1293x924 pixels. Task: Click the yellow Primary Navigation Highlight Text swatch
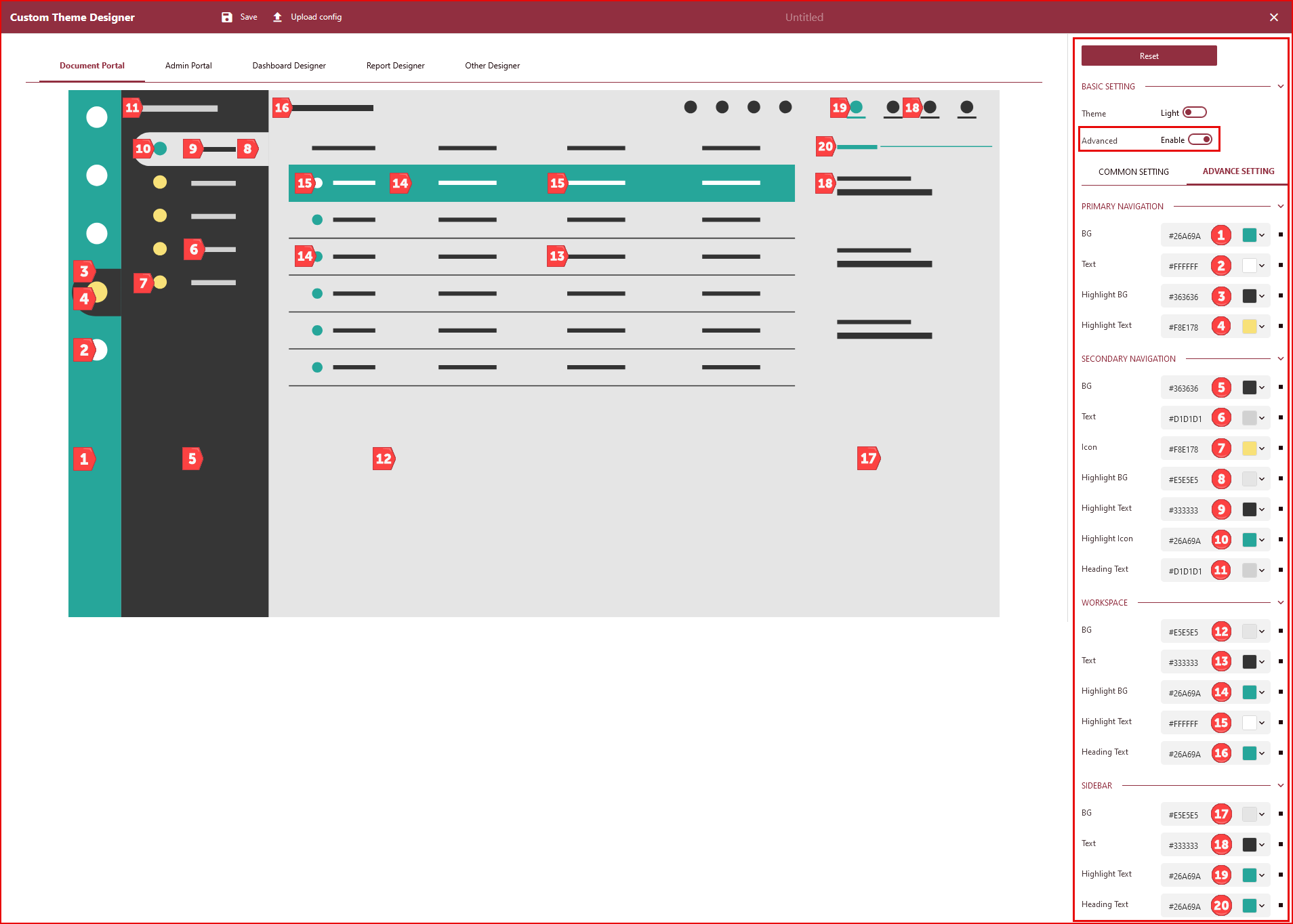coord(1249,327)
